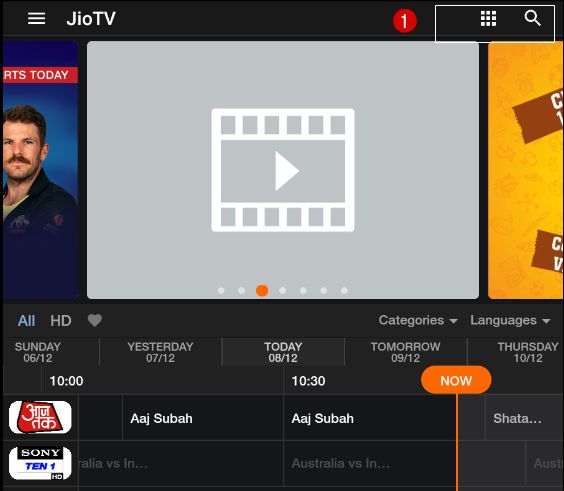Viewport: 564px width, 491px height.
Task: Select the active orange carousel dot
Action: pos(262,290)
